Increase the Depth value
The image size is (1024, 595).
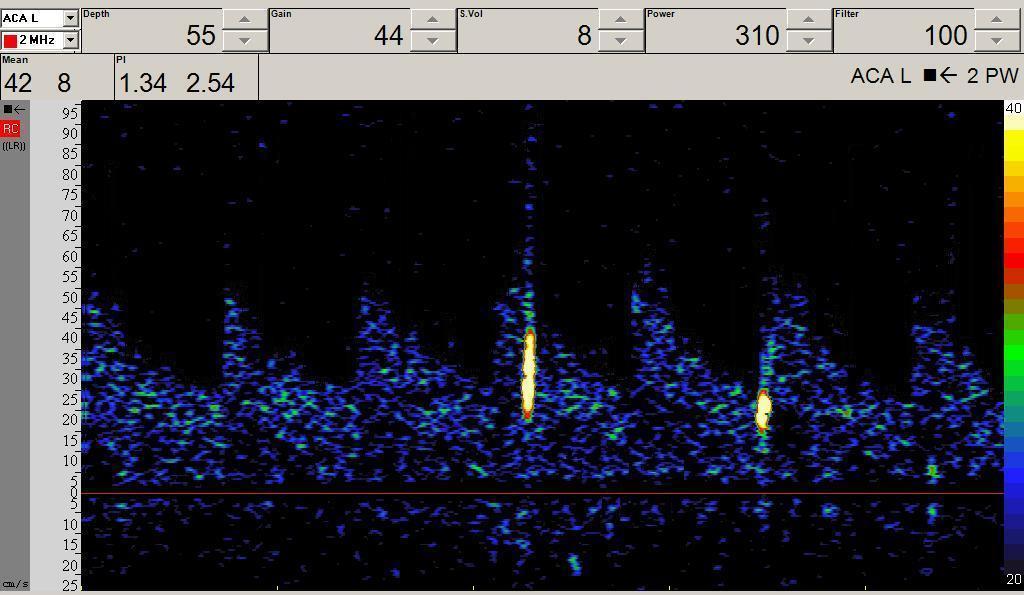pos(244,20)
